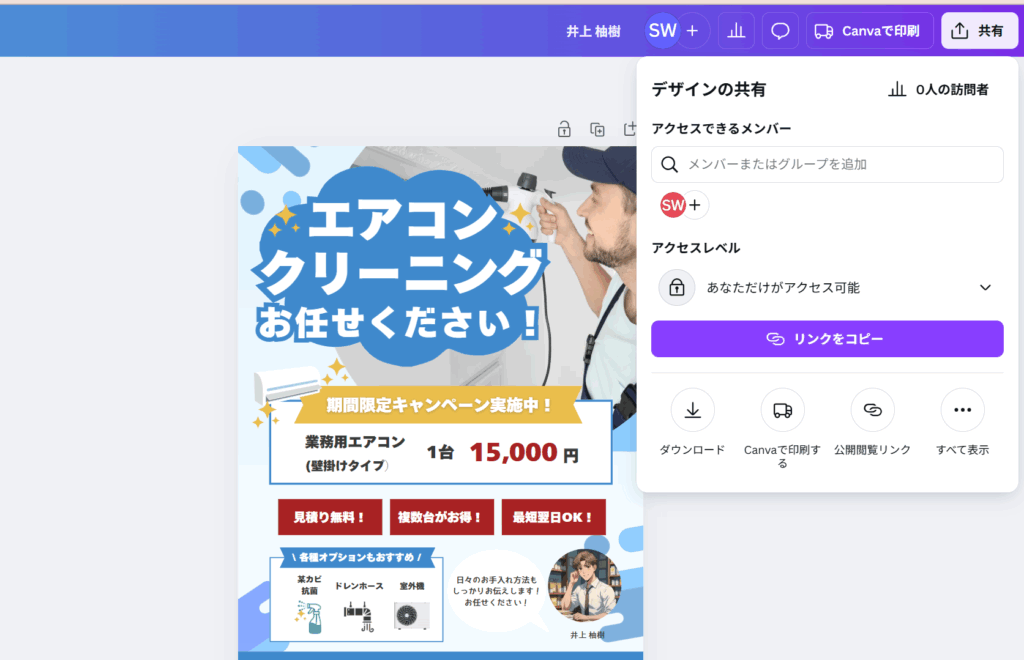The height and width of the screenshot is (660, 1024).
Task: Duplicate the page with copy icon
Action: coord(597,129)
